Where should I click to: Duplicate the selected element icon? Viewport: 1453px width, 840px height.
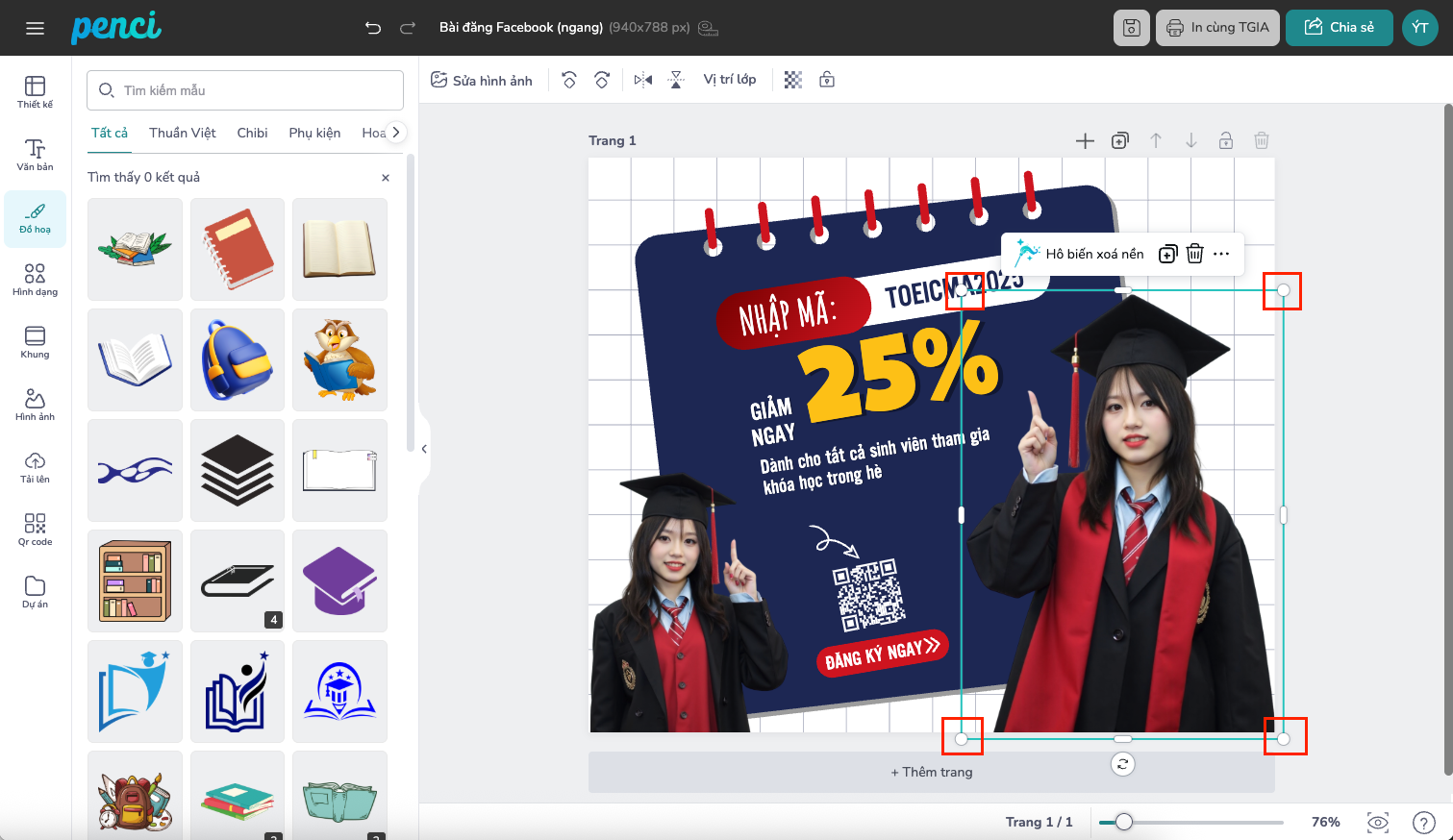(1167, 254)
